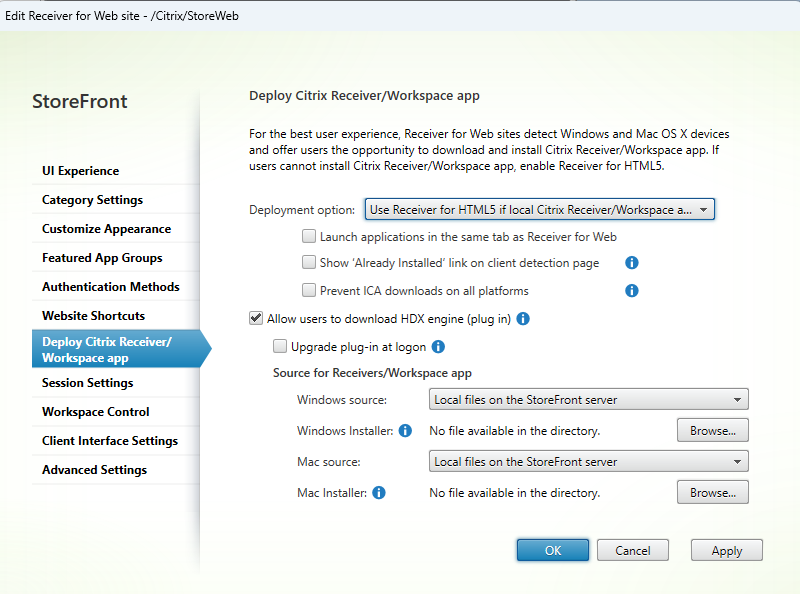Go to the UI Experience section

pyautogui.click(x=80, y=171)
